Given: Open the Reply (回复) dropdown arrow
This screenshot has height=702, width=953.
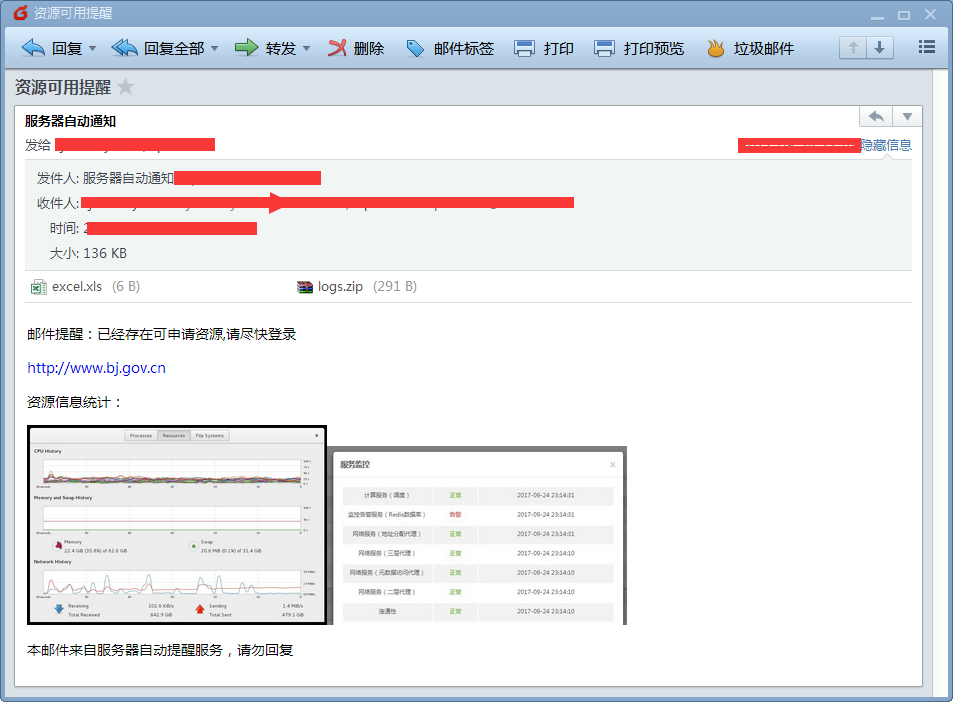Looking at the screenshot, I should coord(92,48).
